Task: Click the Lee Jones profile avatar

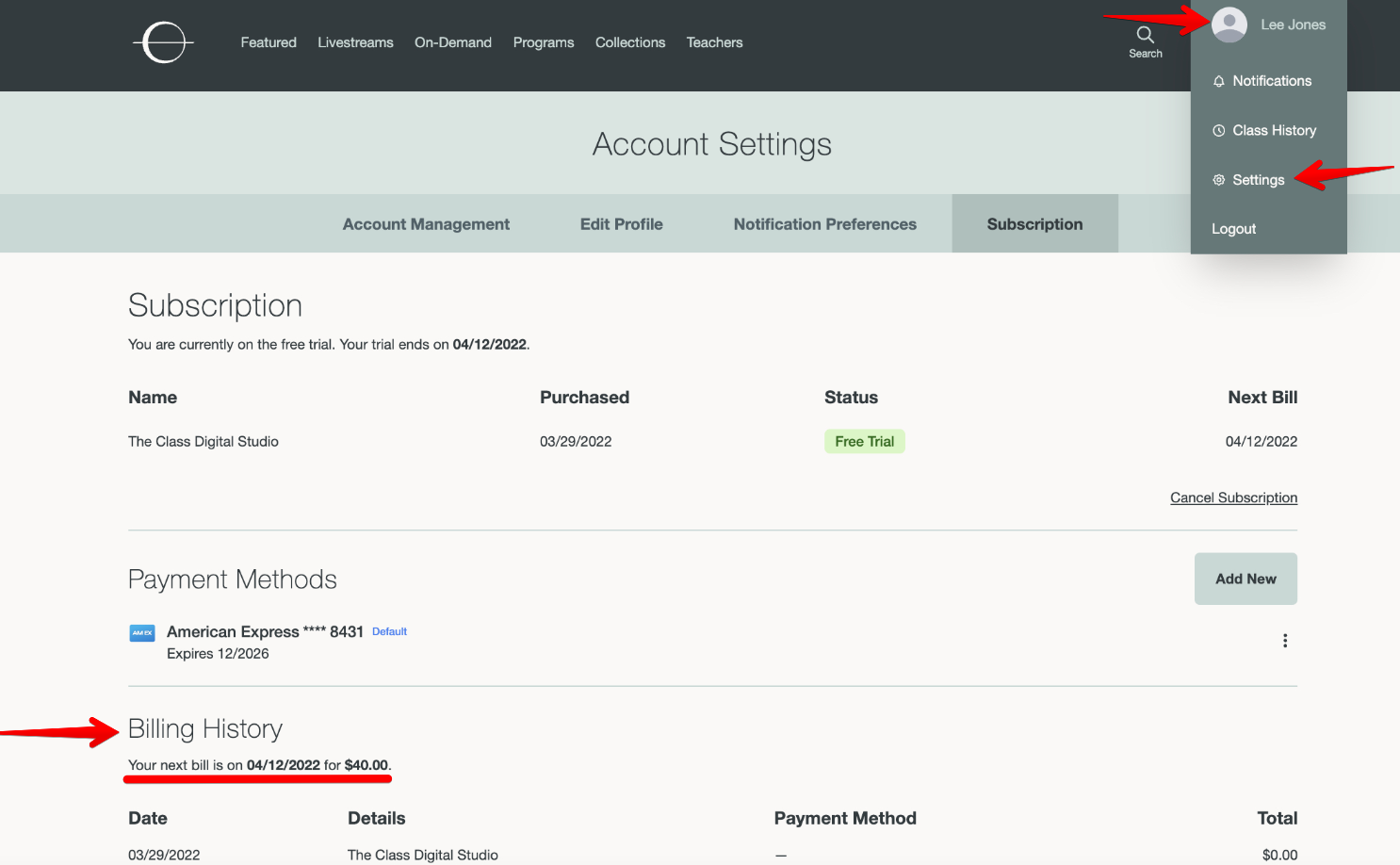Action: [x=1229, y=24]
